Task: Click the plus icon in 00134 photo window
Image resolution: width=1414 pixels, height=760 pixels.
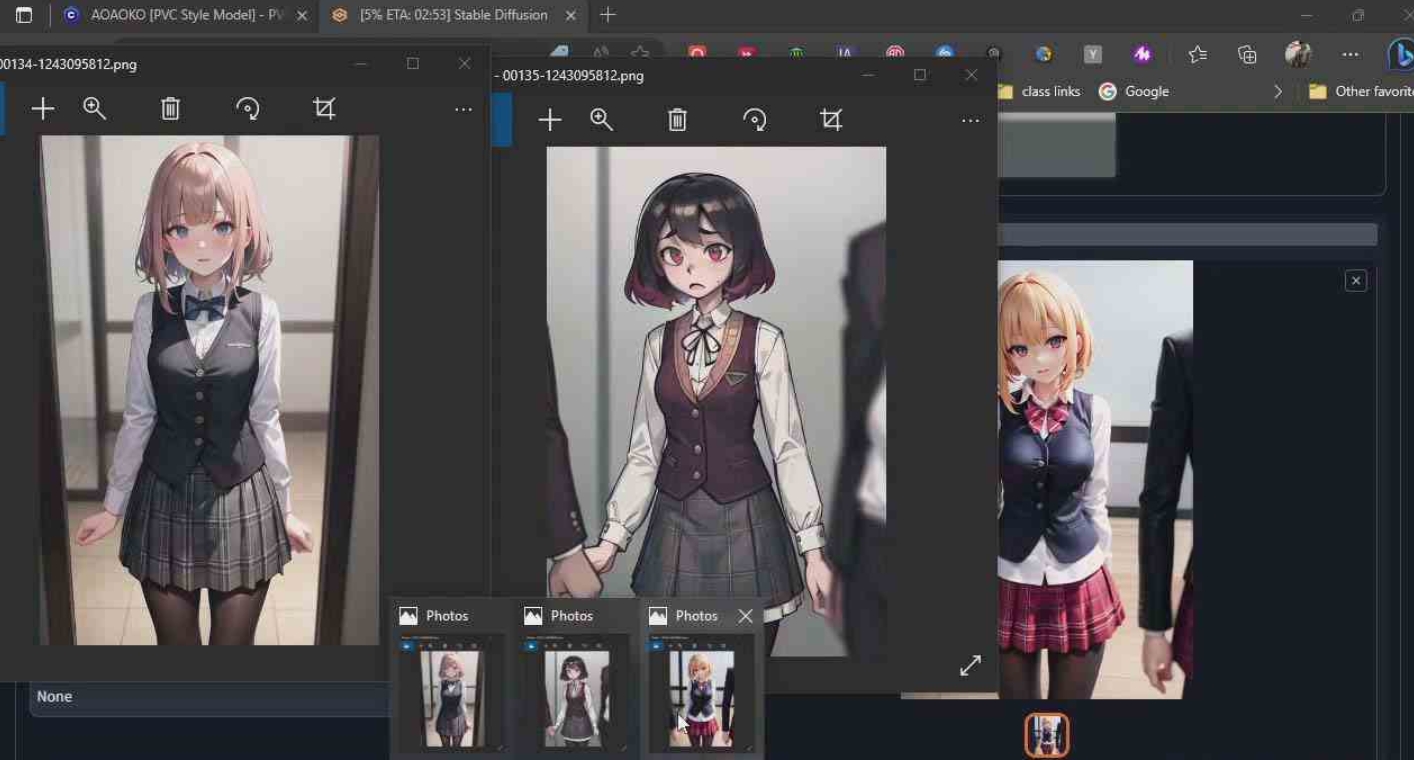Action: coord(42,108)
